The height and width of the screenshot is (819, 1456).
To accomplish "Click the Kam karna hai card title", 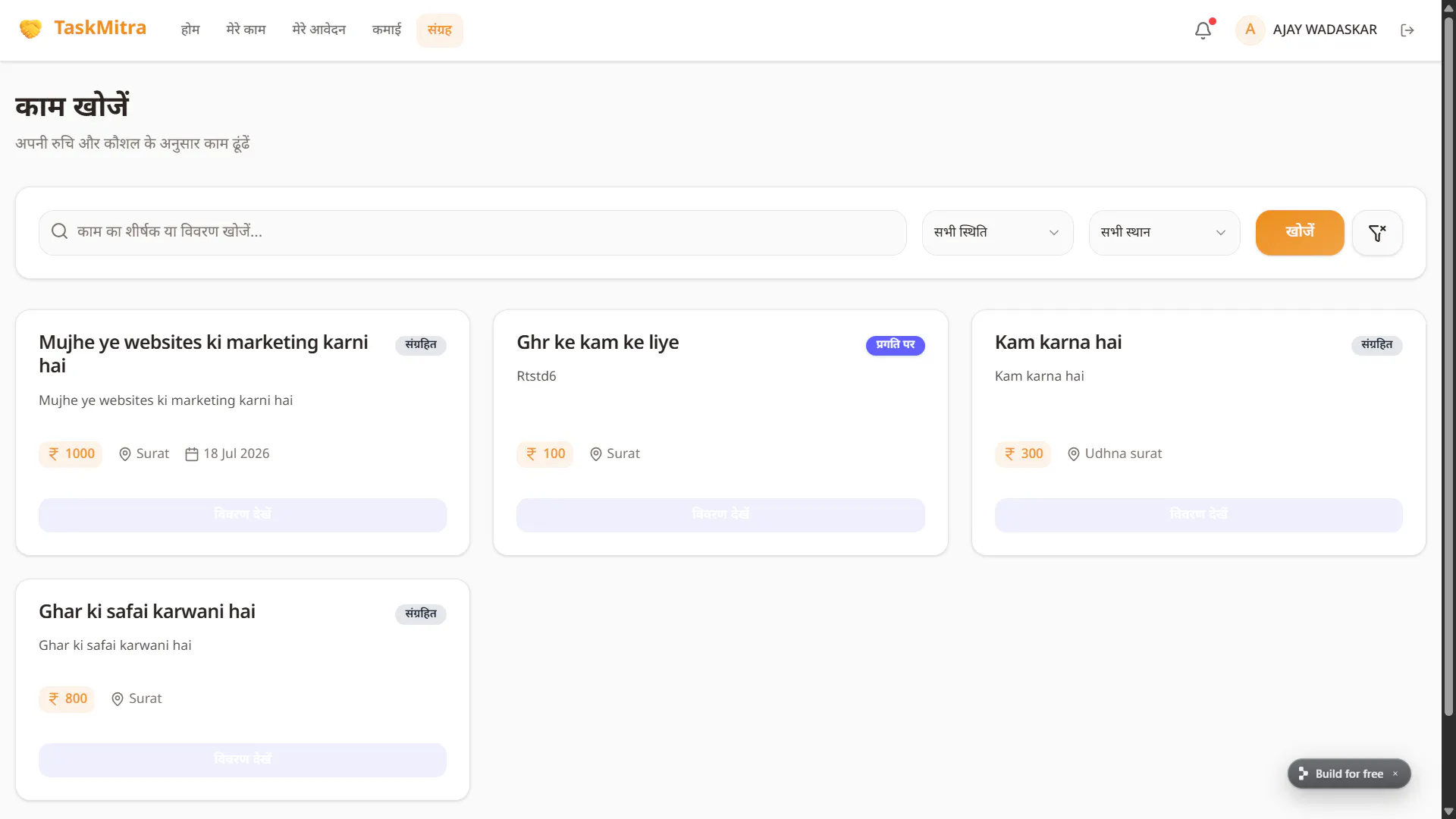I will 1058,343.
